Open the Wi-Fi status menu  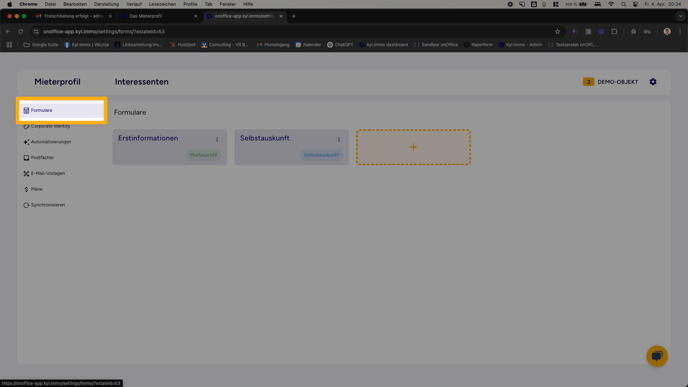(x=611, y=4)
